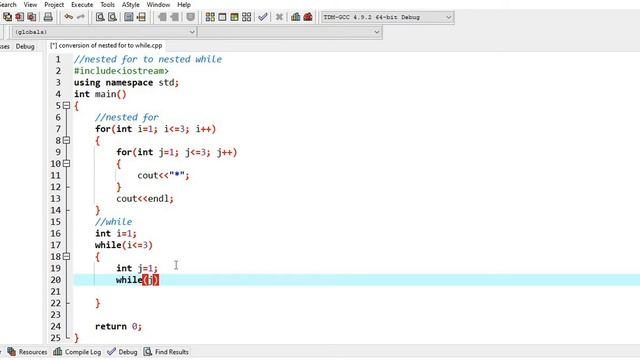Collapse the while block fold at line 18

click(x=67, y=256)
